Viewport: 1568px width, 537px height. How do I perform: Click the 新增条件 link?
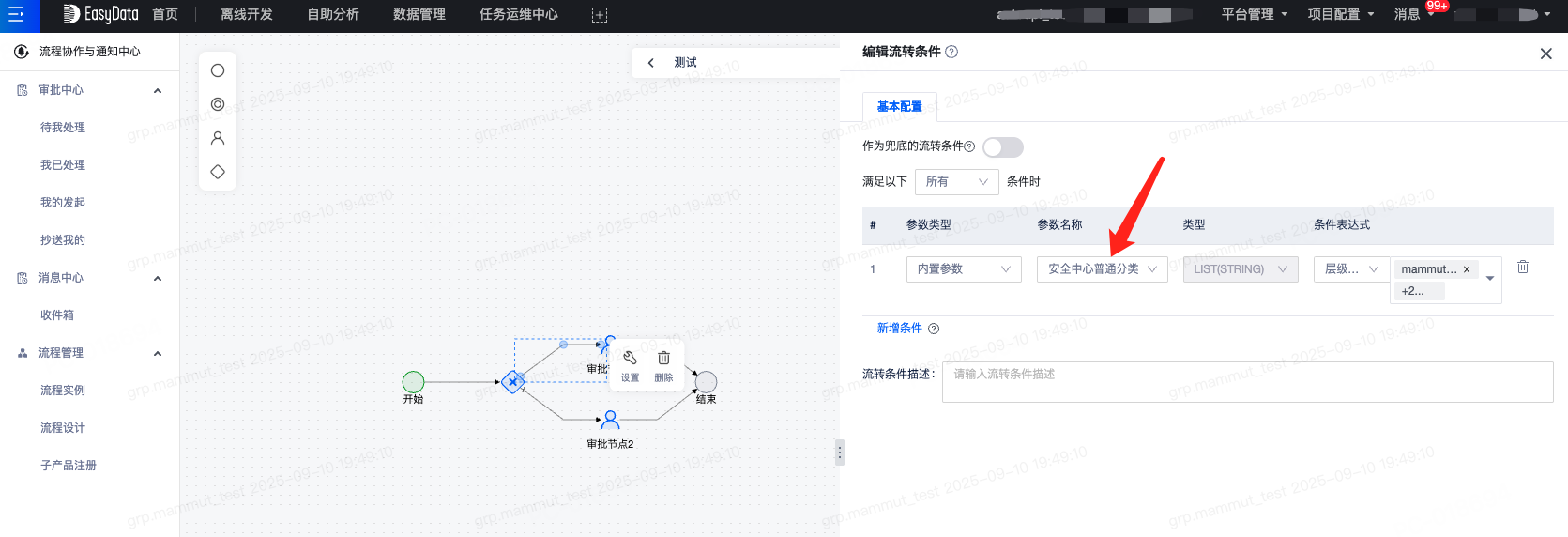pos(899,329)
